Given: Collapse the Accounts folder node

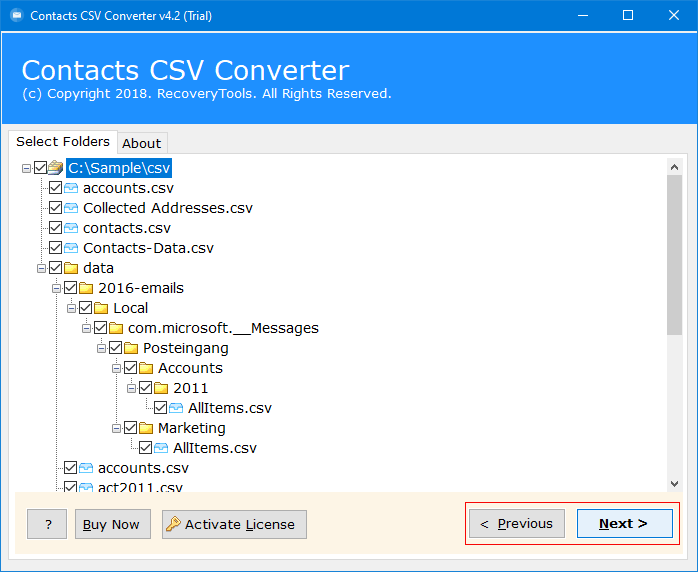Looking at the screenshot, I should pos(117,369).
